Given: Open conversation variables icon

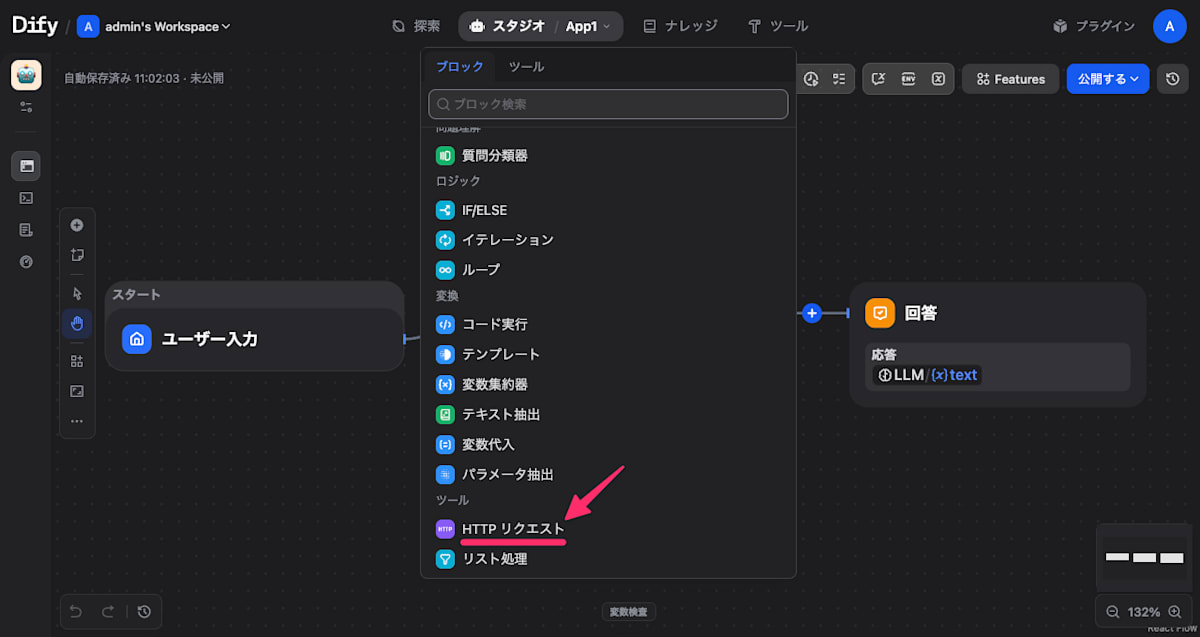Looking at the screenshot, I should 879,79.
